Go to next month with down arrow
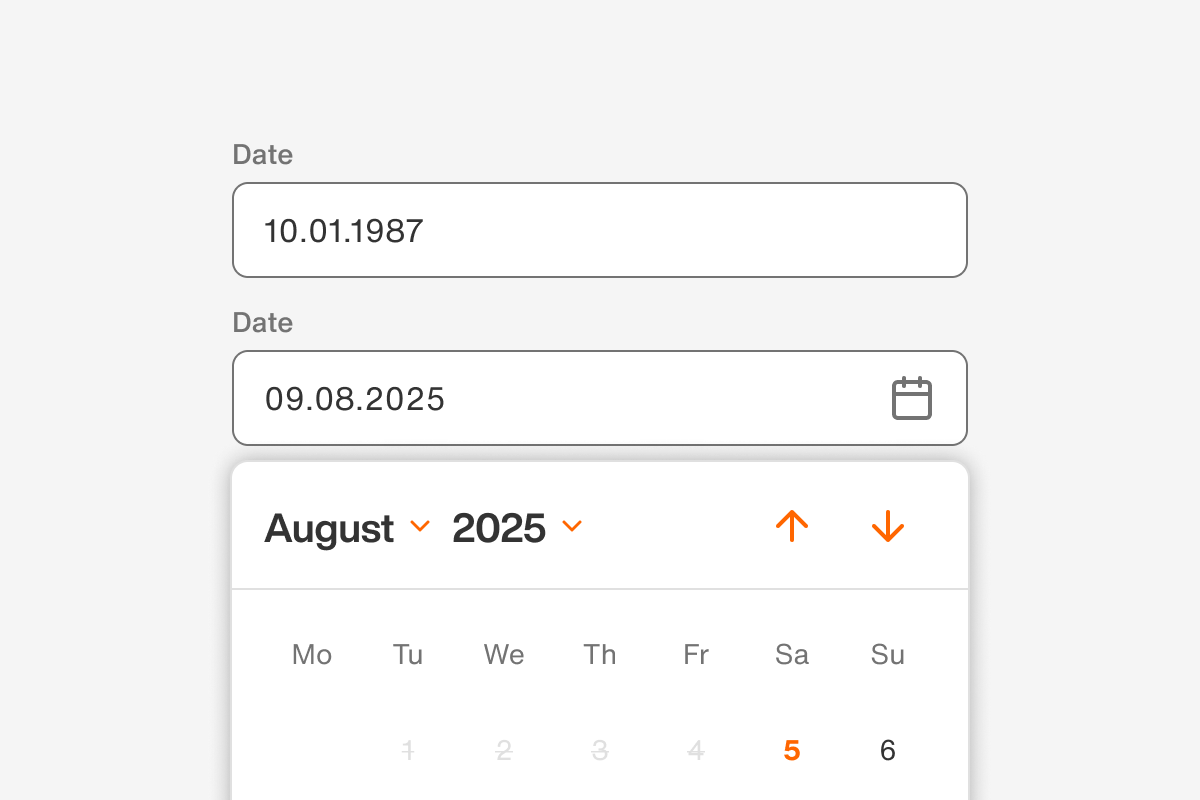Image resolution: width=1200 pixels, height=800 pixels. pyautogui.click(x=887, y=526)
